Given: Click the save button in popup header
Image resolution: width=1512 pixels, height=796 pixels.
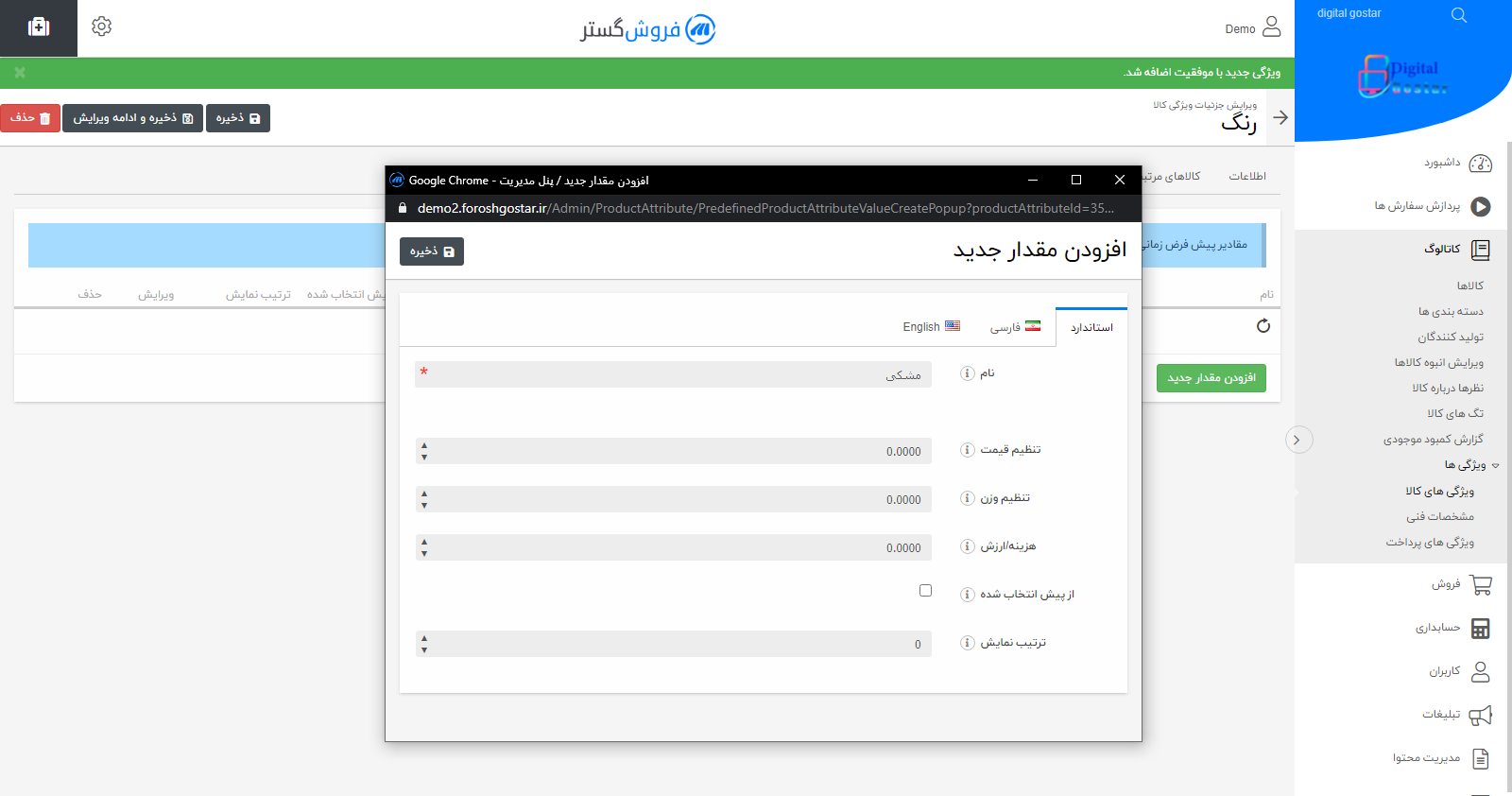Looking at the screenshot, I should coord(432,251).
